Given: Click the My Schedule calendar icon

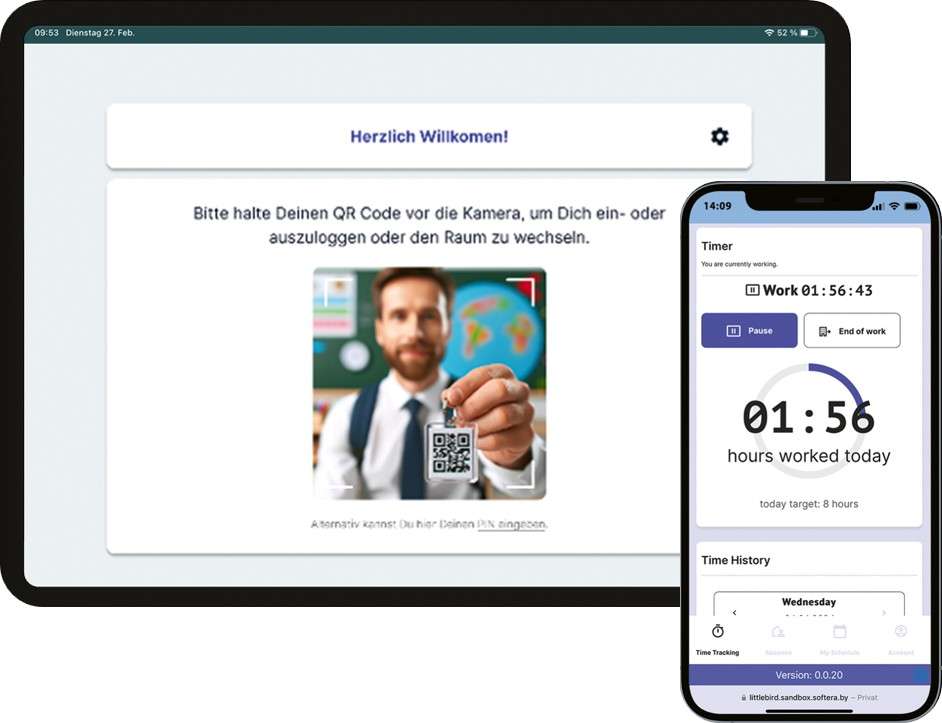Looking at the screenshot, I should click(840, 633).
